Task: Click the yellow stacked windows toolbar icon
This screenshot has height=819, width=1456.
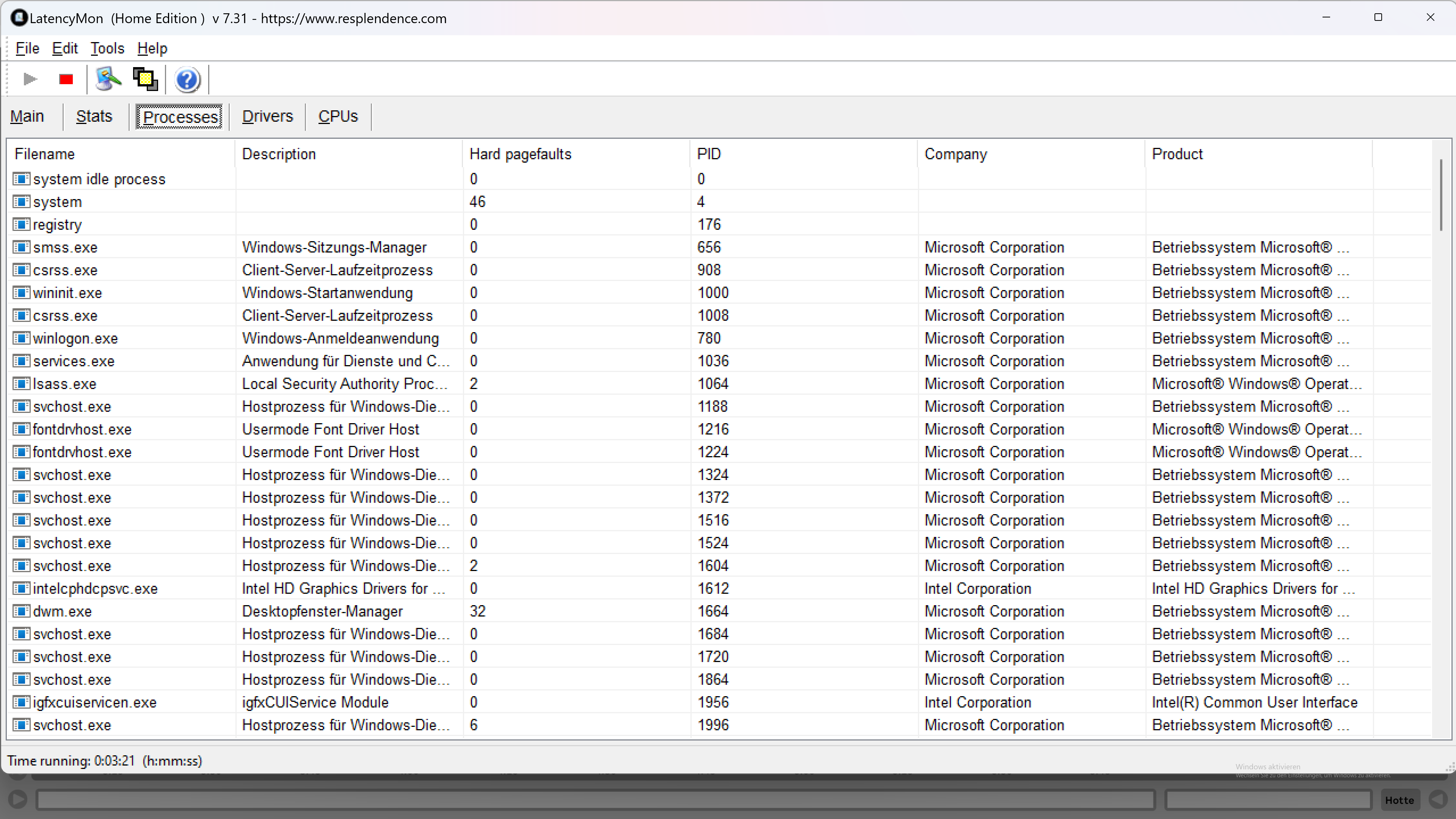Action: coord(145,79)
